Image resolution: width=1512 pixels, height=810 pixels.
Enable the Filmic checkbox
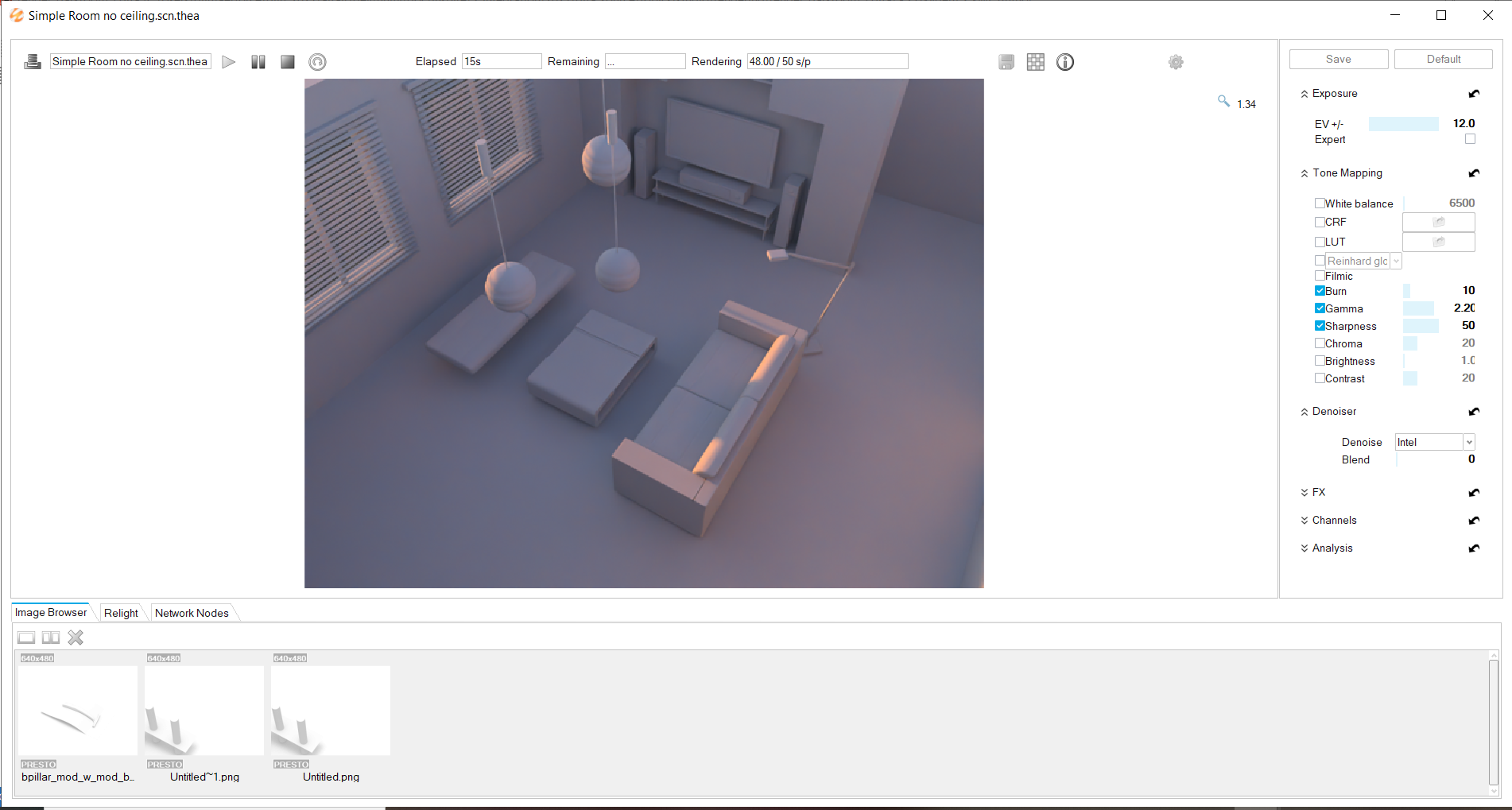[1320, 276]
